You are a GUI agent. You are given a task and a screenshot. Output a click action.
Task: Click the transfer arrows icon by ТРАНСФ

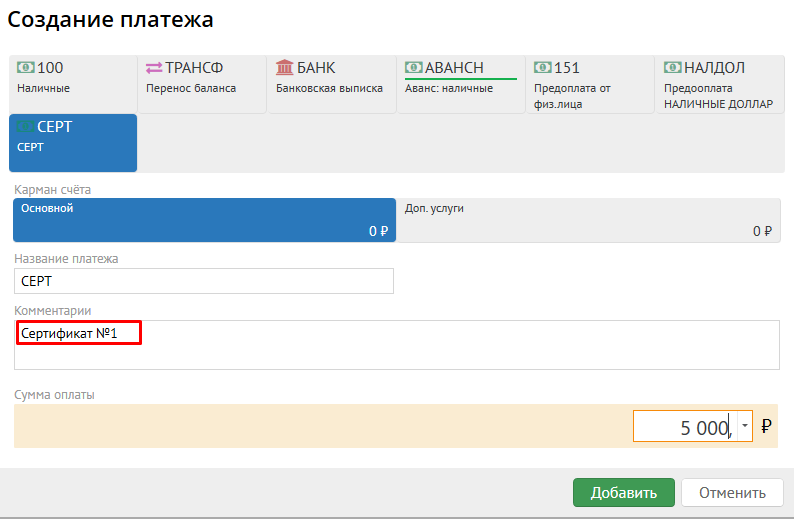point(154,67)
